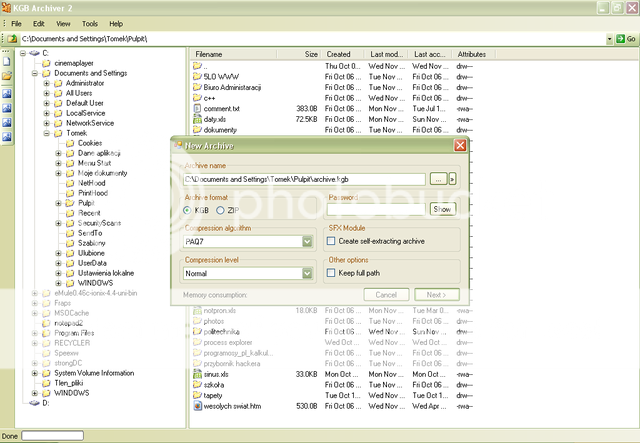Open the View menu
640x443 pixels.
click(63, 24)
